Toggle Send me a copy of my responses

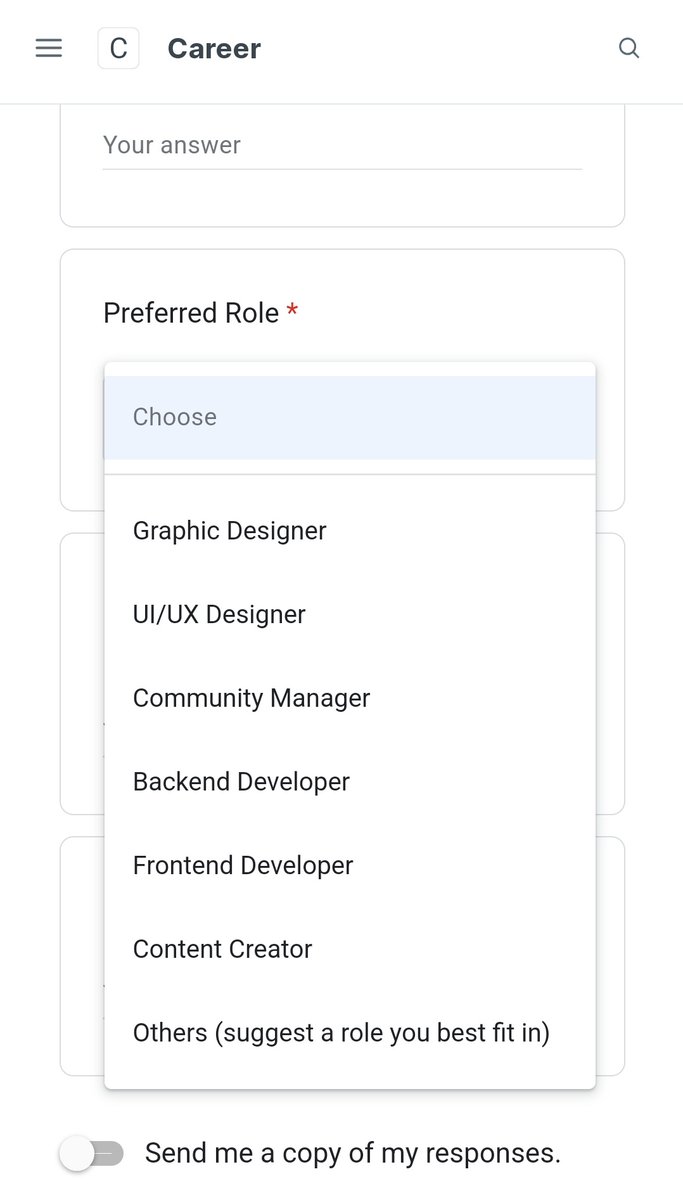(92, 1154)
